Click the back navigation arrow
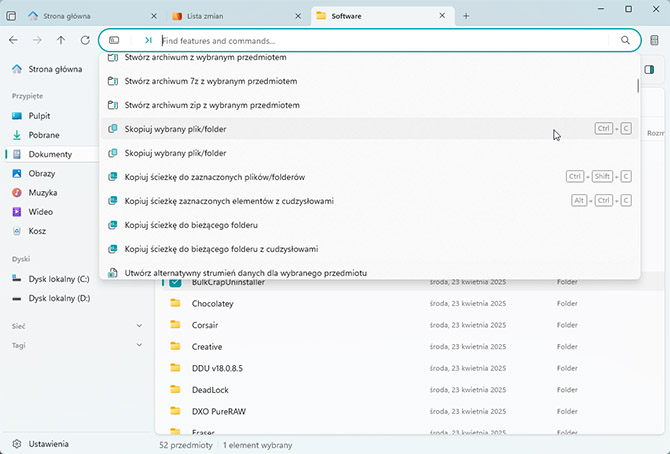 [x=13, y=40]
